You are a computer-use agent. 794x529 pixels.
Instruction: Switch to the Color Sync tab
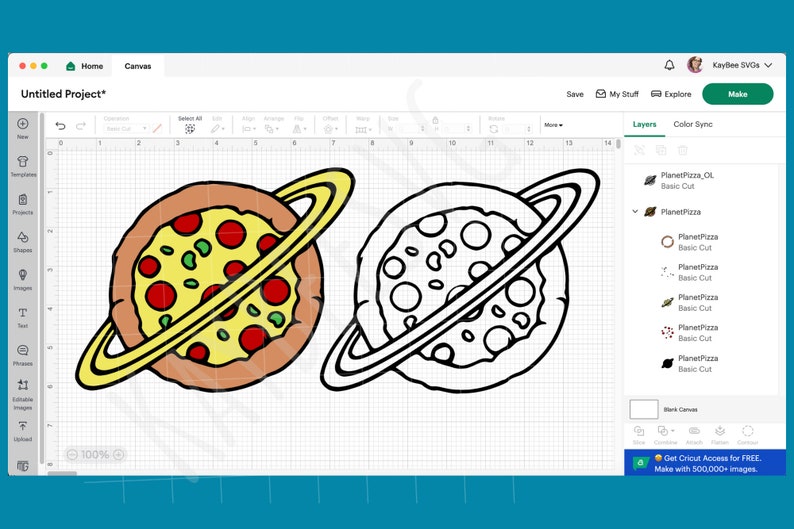(x=693, y=124)
